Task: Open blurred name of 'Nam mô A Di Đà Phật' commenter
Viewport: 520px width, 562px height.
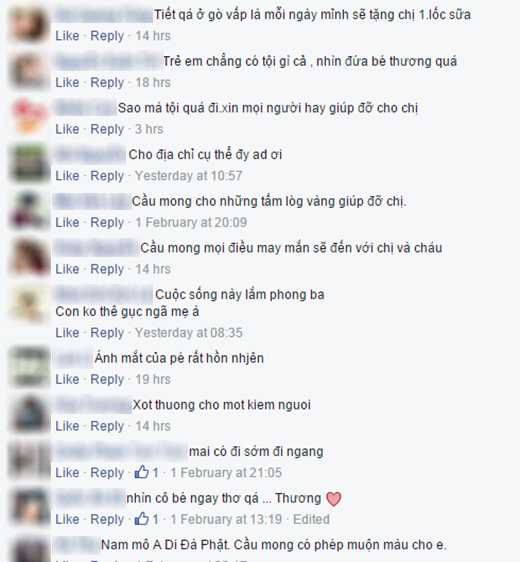Action: 77,545
